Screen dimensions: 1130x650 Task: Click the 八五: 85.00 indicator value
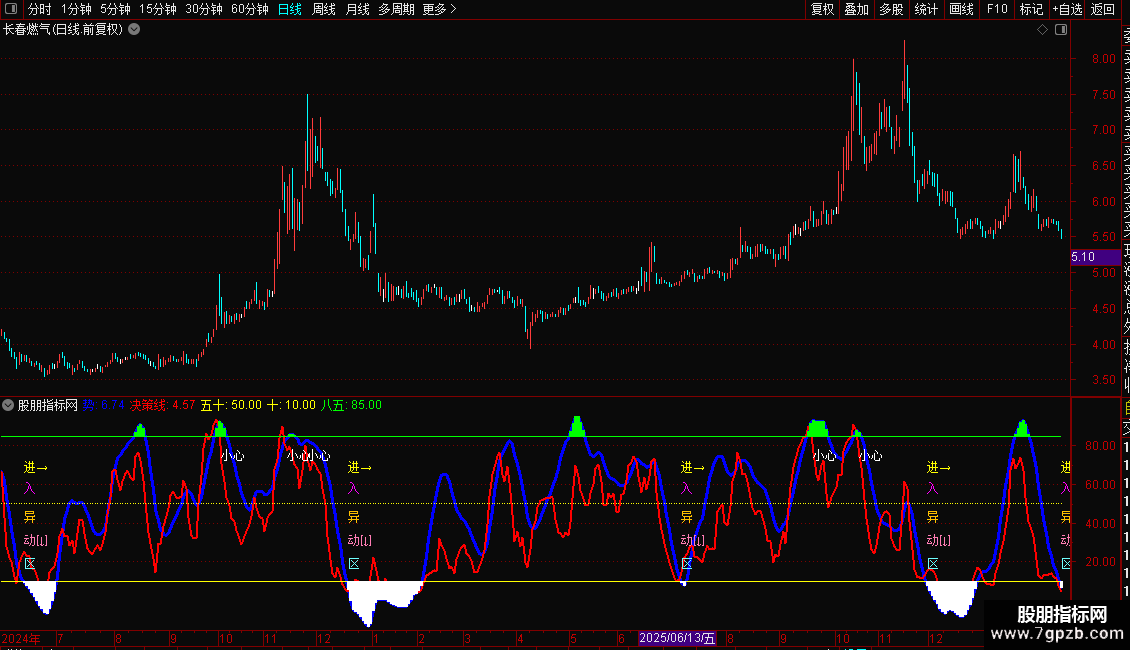point(351,405)
